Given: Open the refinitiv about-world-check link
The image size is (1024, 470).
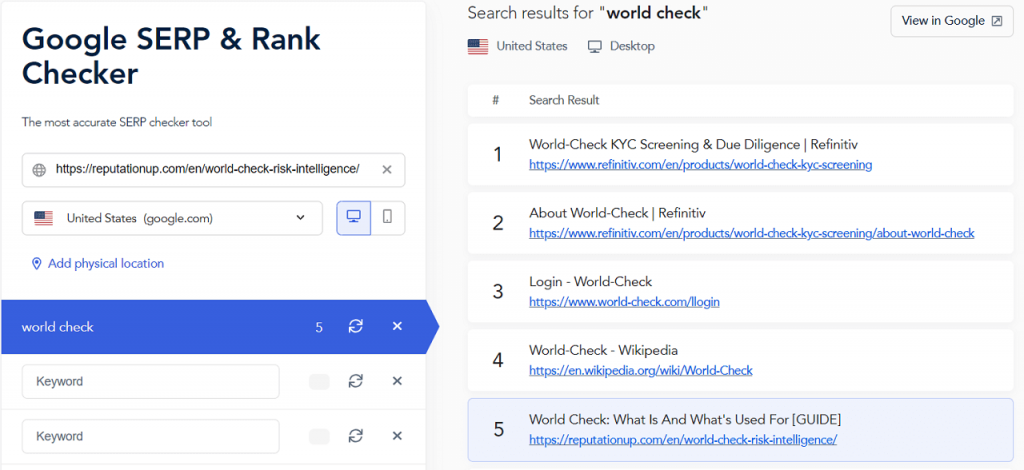Looking at the screenshot, I should (x=751, y=233).
